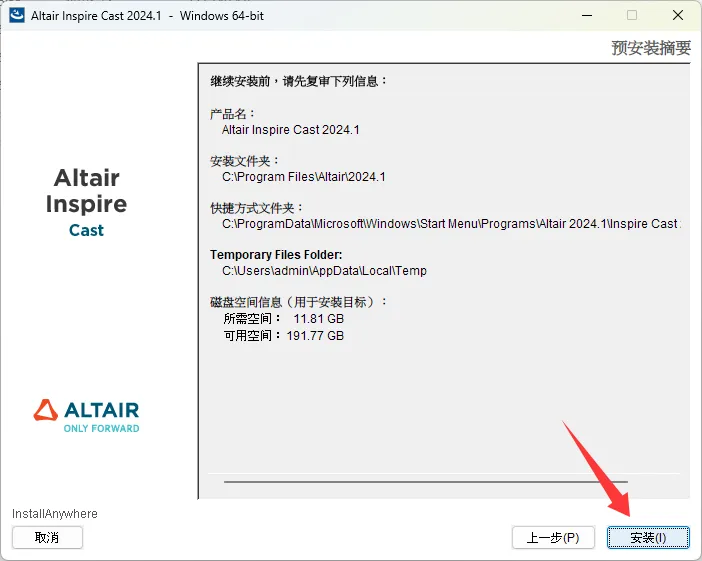Click the 快捷方式文件夹 label

point(257,208)
